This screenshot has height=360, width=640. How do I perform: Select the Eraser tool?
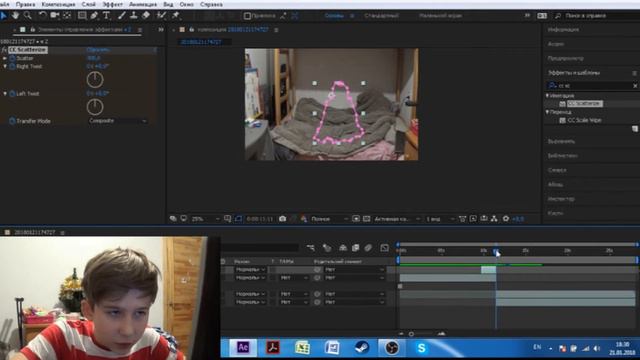click(146, 16)
